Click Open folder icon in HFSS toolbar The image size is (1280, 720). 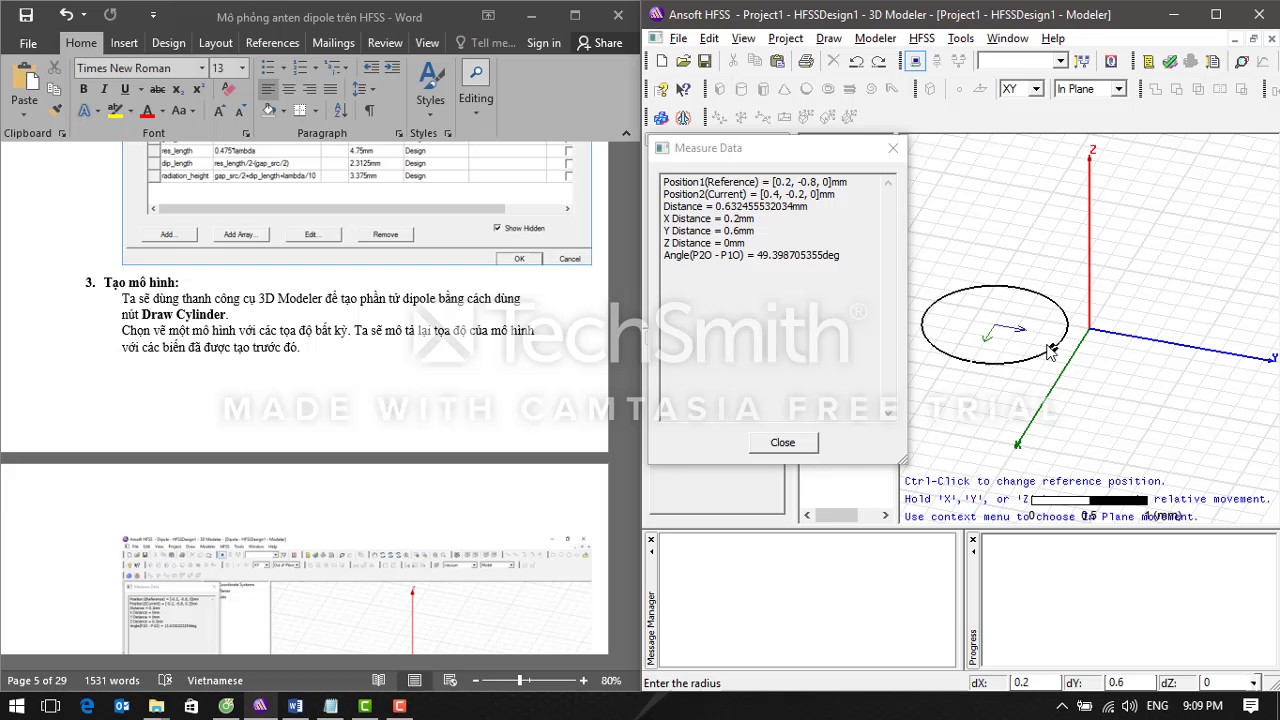(x=683, y=61)
